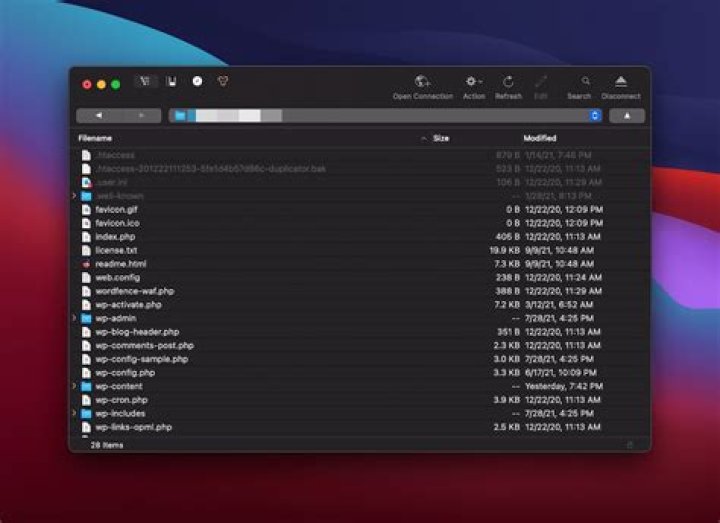Select the Browser outline view icon
720x523 pixels.
click(x=144, y=82)
